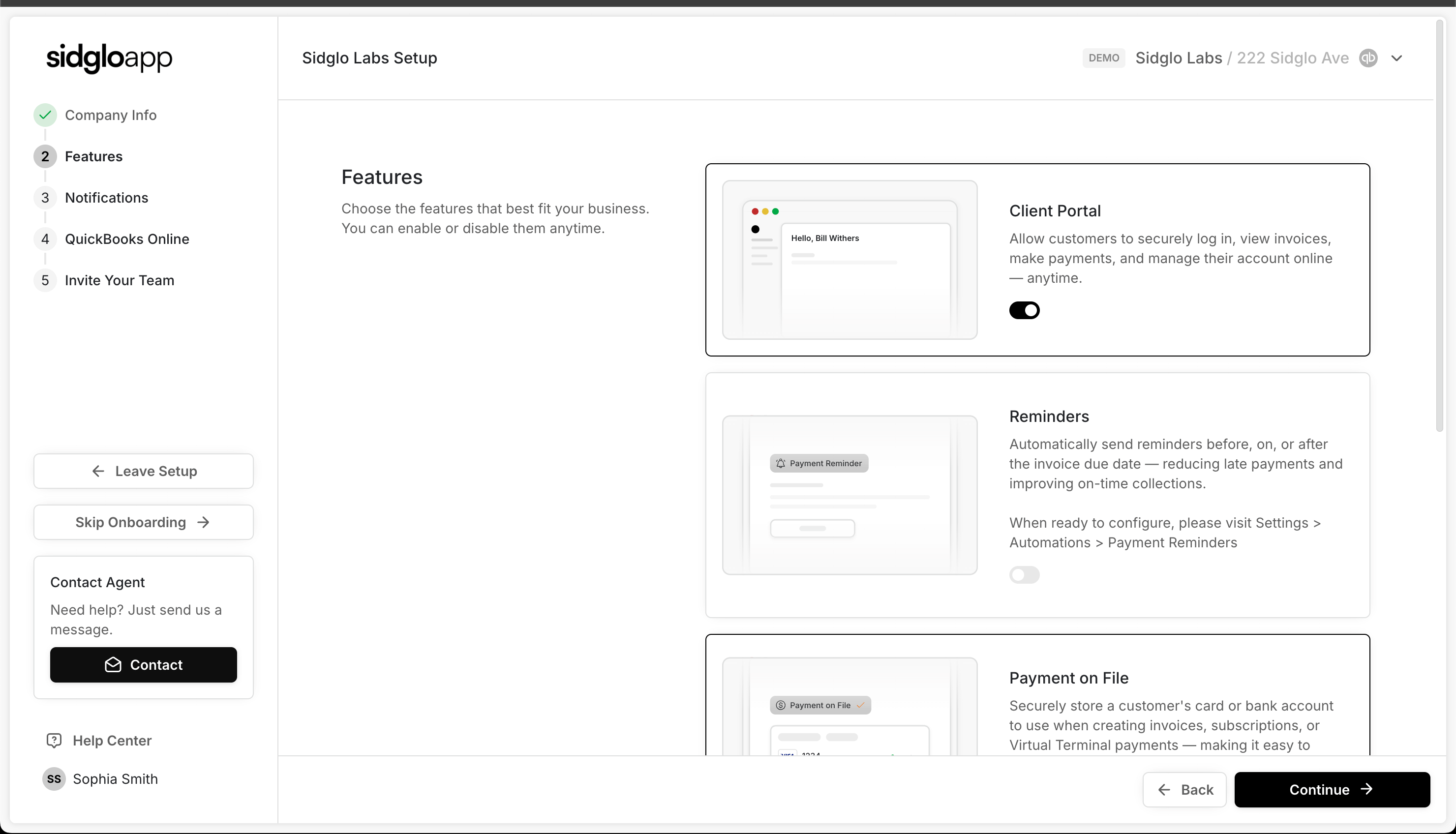Click step 5 number circle for Invite Team
This screenshot has height=834, width=1456.
tap(45, 280)
